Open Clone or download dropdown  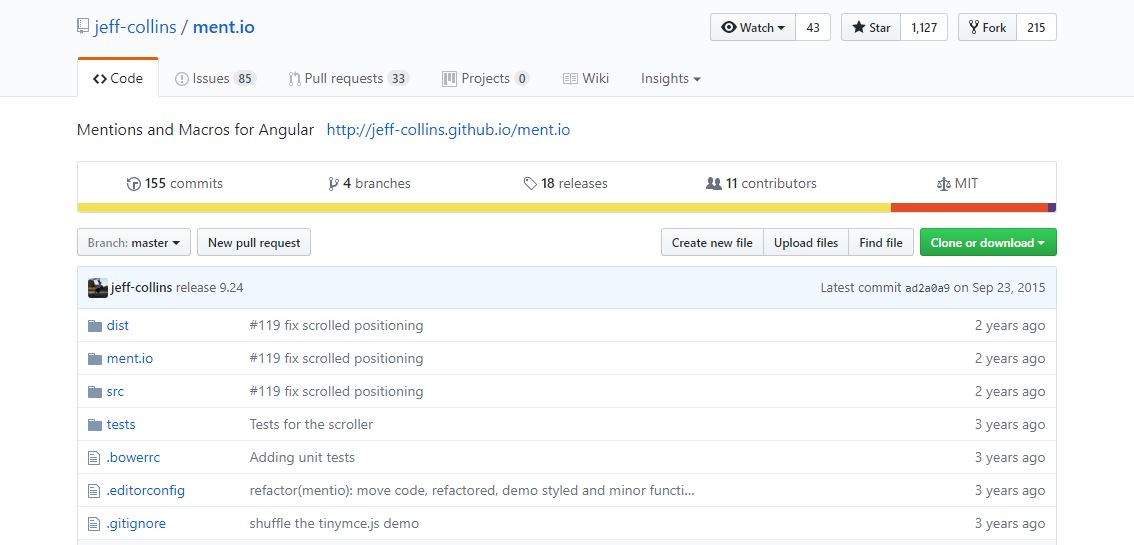(x=988, y=243)
